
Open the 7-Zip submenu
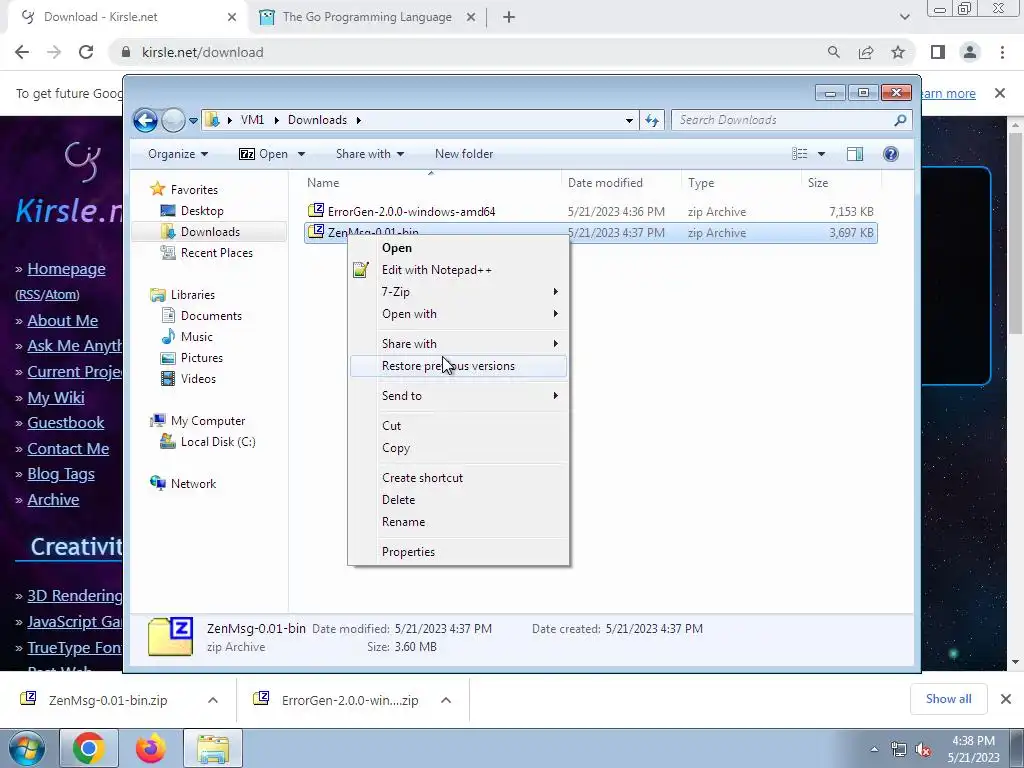tap(458, 292)
